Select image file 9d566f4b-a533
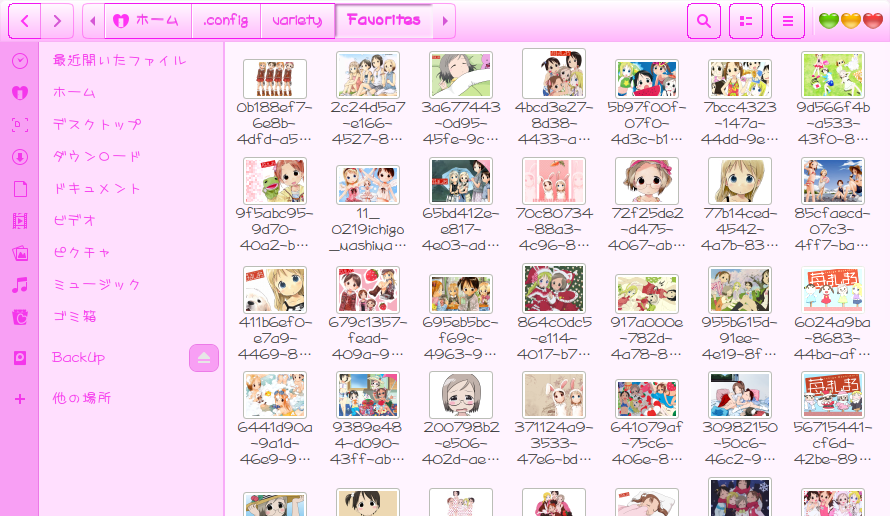The image size is (890, 516). [833, 75]
